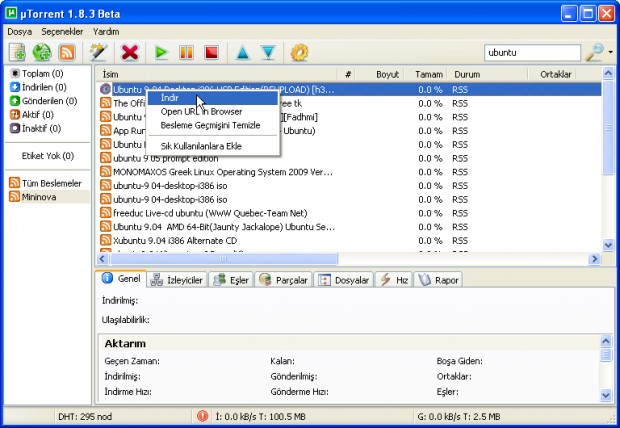Select İnaktif (0) category
The height and width of the screenshot is (428, 620).
tap(36, 129)
